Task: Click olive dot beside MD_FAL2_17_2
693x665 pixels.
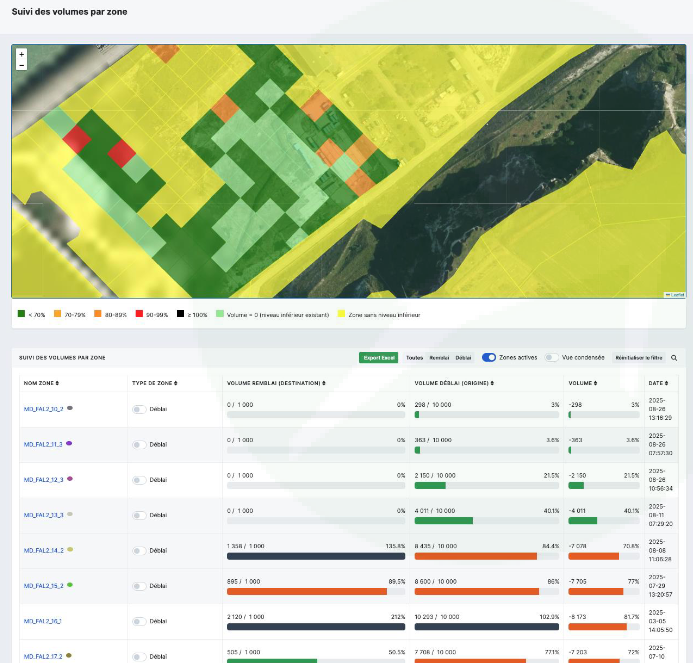Action: pyautogui.click(x=69, y=656)
